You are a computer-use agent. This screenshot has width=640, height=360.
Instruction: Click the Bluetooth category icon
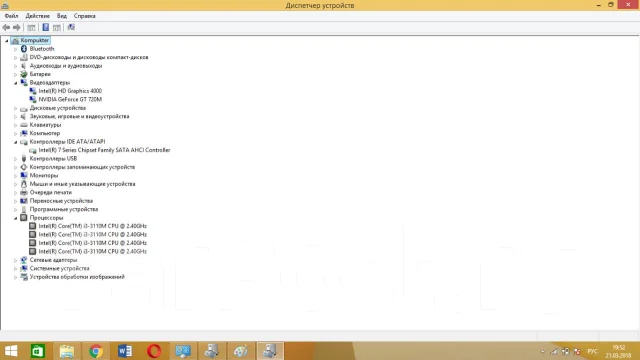24,49
